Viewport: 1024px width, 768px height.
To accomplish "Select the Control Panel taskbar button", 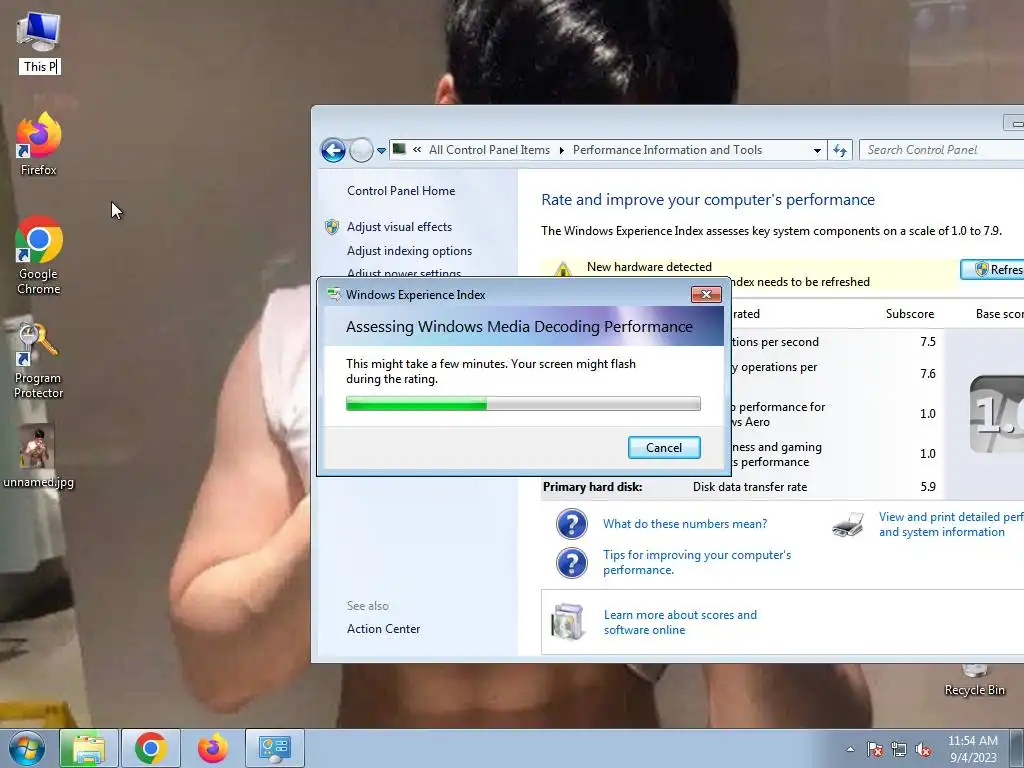I will (274, 748).
